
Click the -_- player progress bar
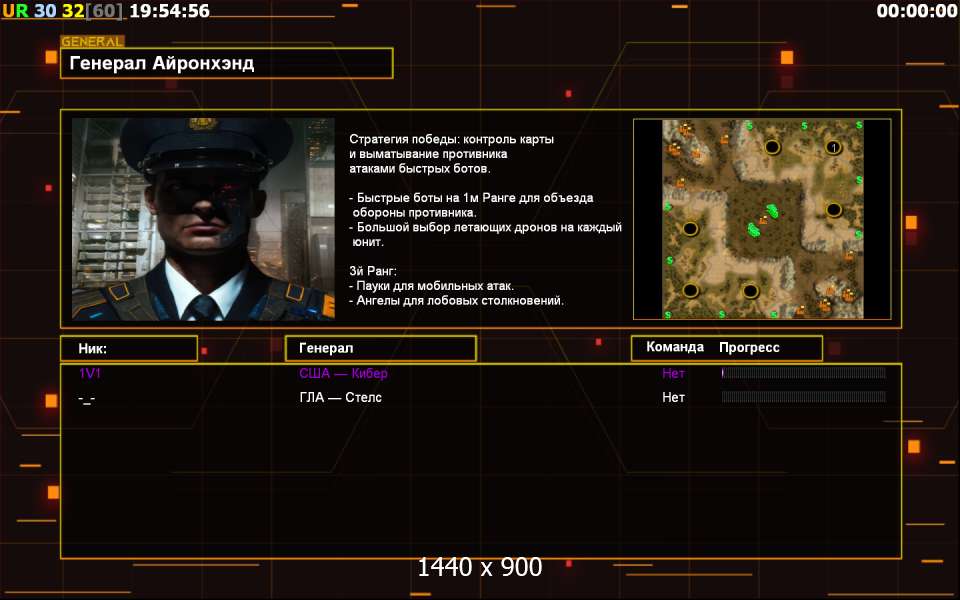pyautogui.click(x=803, y=397)
